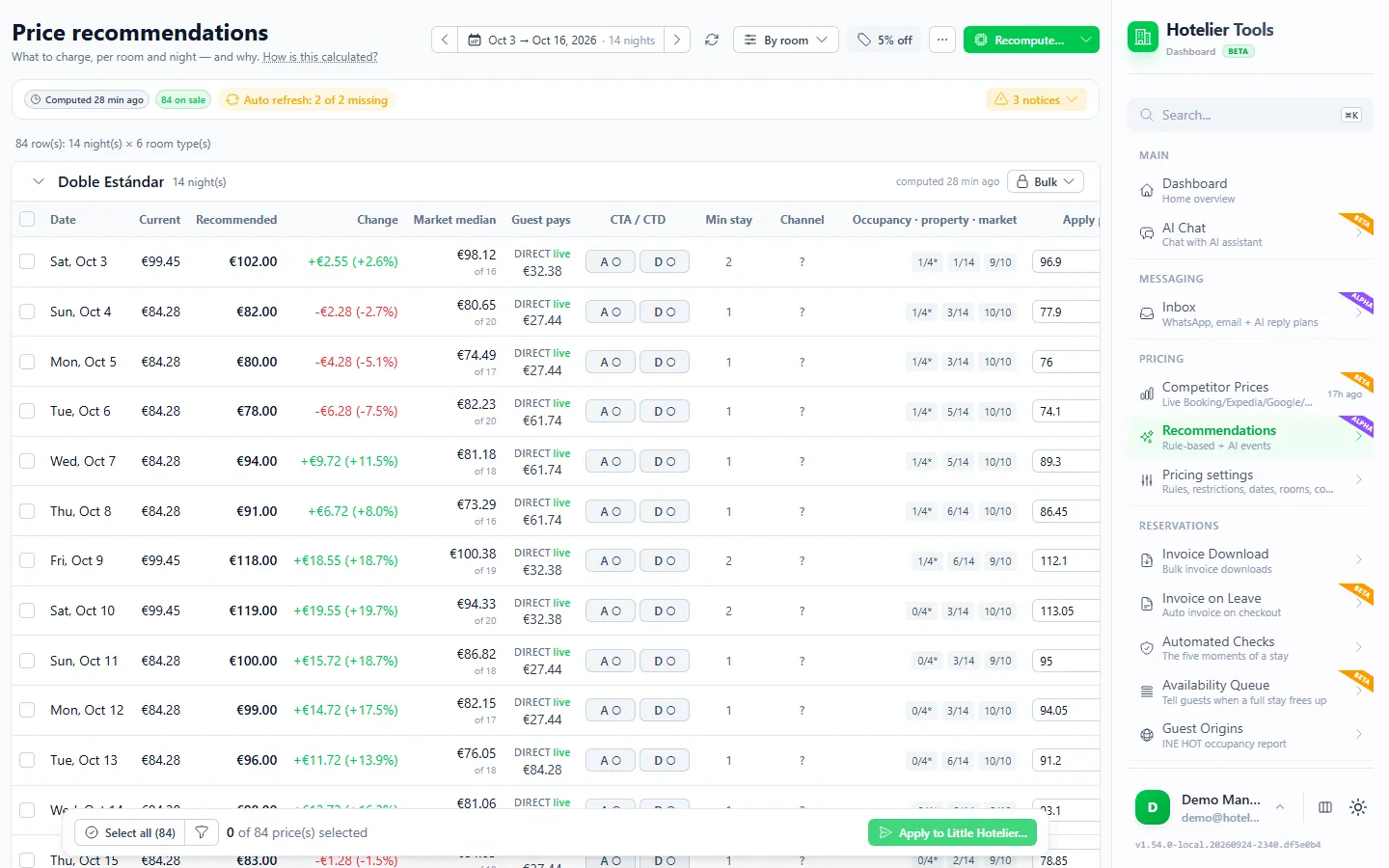The width and height of the screenshot is (1389, 868).
Task: Open the By room grouping dropdown
Action: click(785, 40)
